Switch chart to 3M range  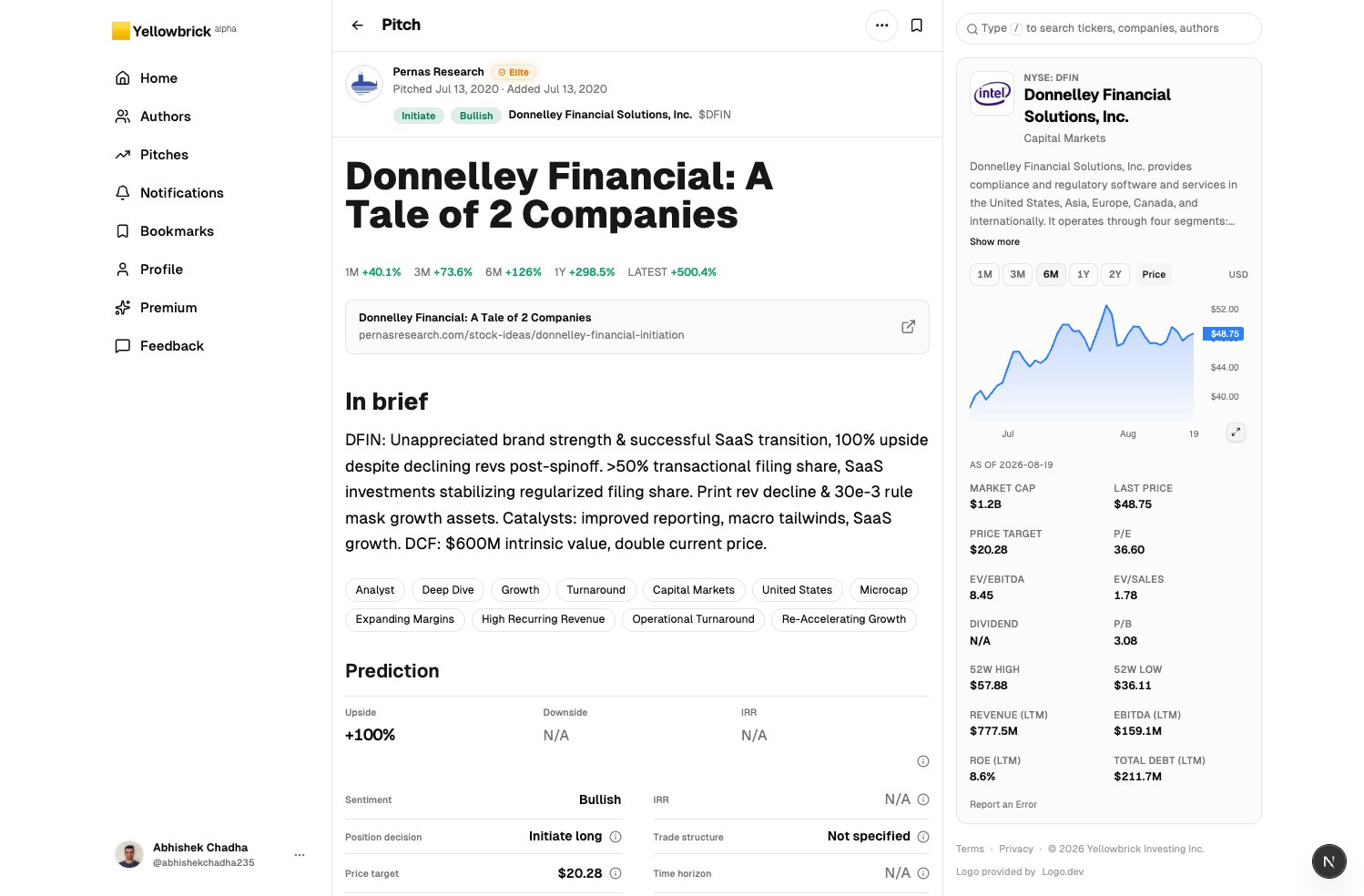point(1018,274)
